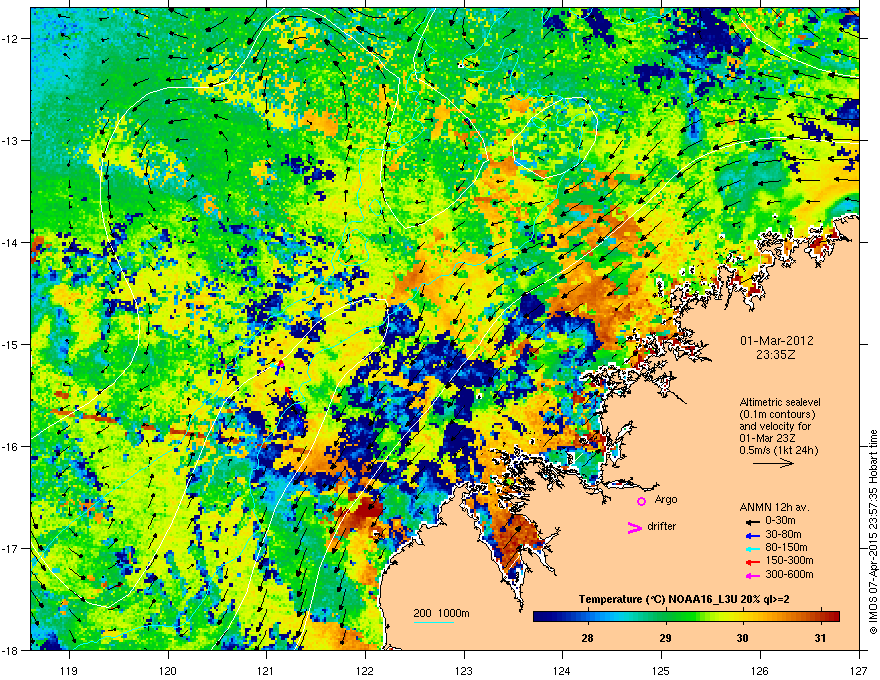This screenshot has width=880, height=680.
Task: Click the colorbar value 31
Action: point(820,638)
